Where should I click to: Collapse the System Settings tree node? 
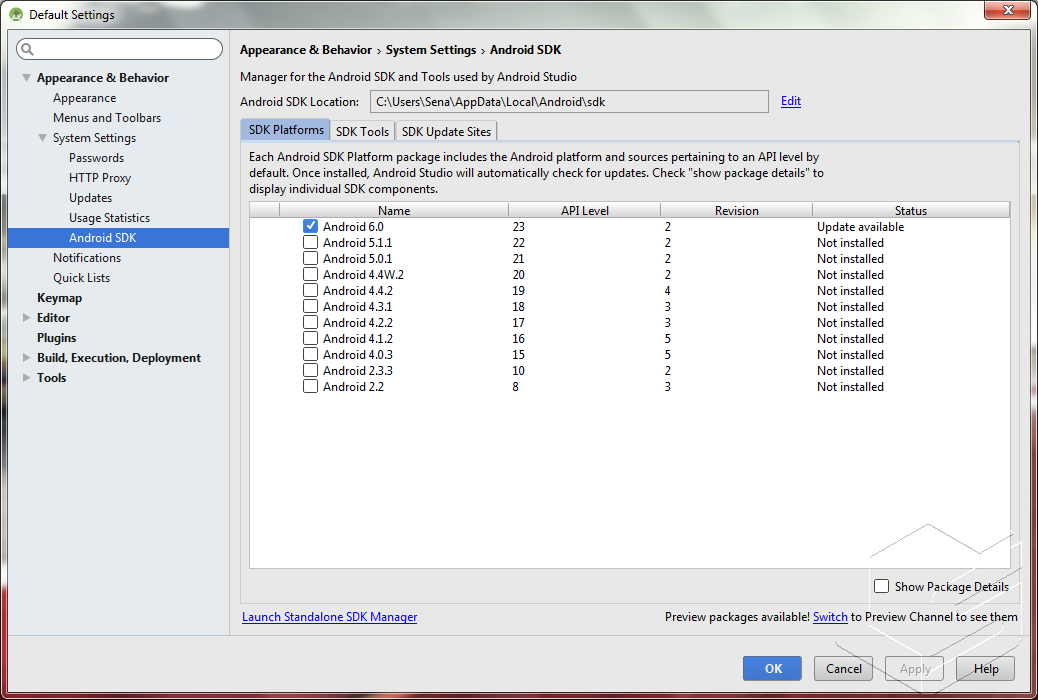point(42,138)
